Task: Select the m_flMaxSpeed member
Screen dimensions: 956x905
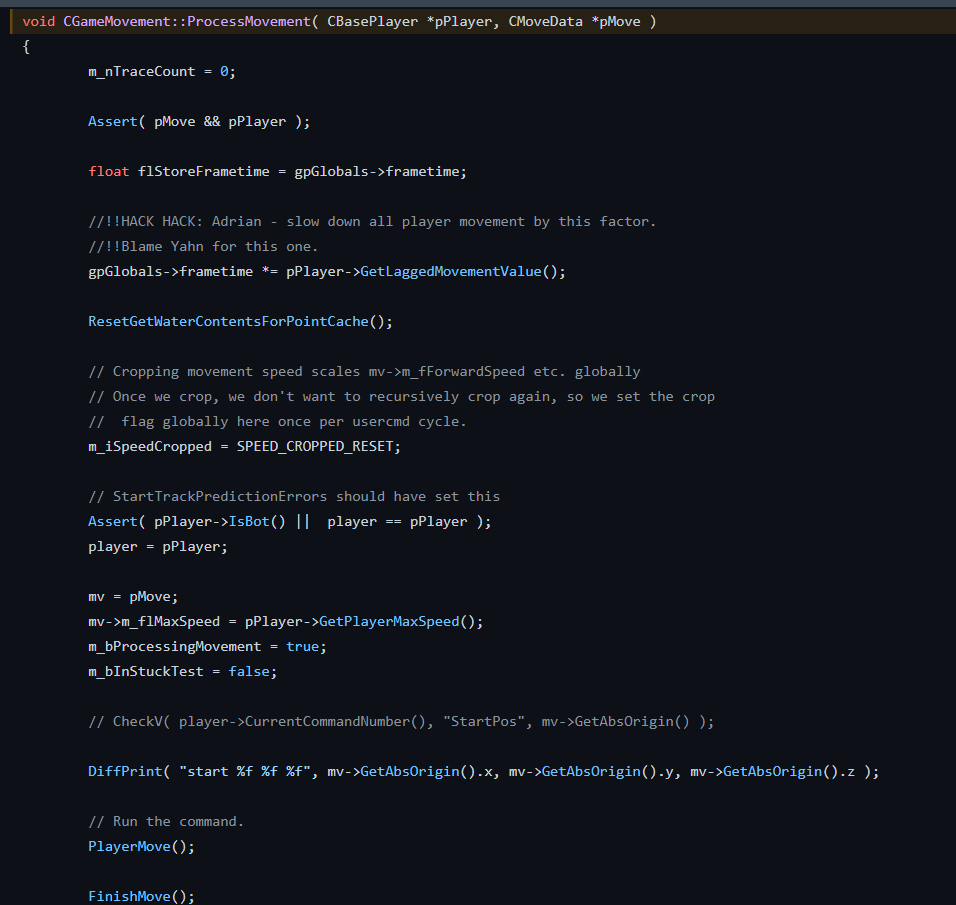Action: (171, 621)
